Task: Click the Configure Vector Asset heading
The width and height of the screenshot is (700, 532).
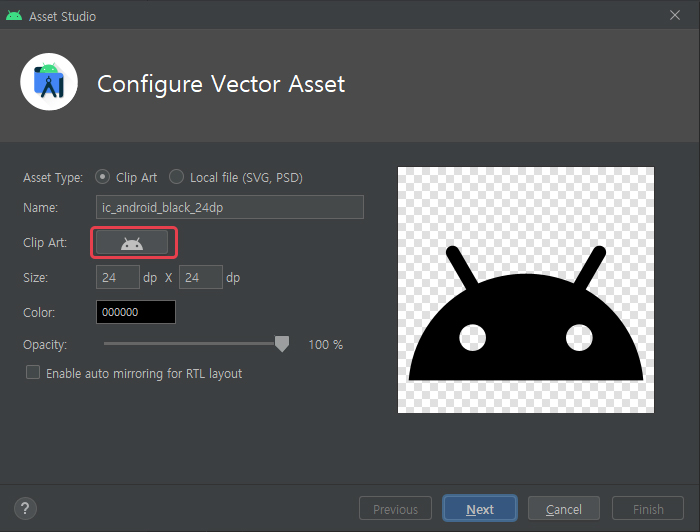Action: coord(221,84)
